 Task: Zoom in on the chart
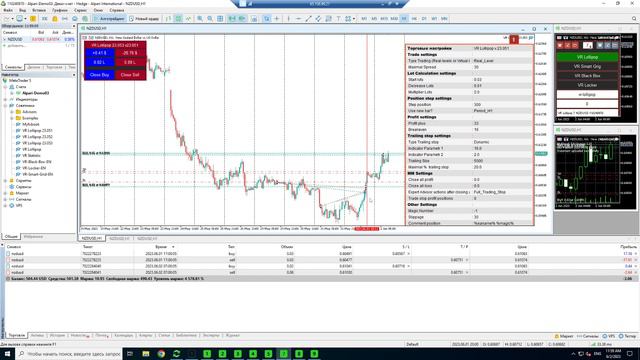coord(200,18)
